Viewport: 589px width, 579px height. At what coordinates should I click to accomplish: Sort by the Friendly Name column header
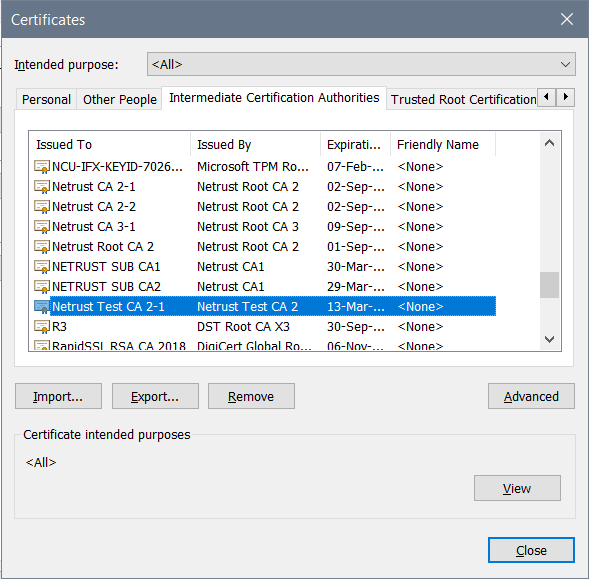tap(443, 144)
